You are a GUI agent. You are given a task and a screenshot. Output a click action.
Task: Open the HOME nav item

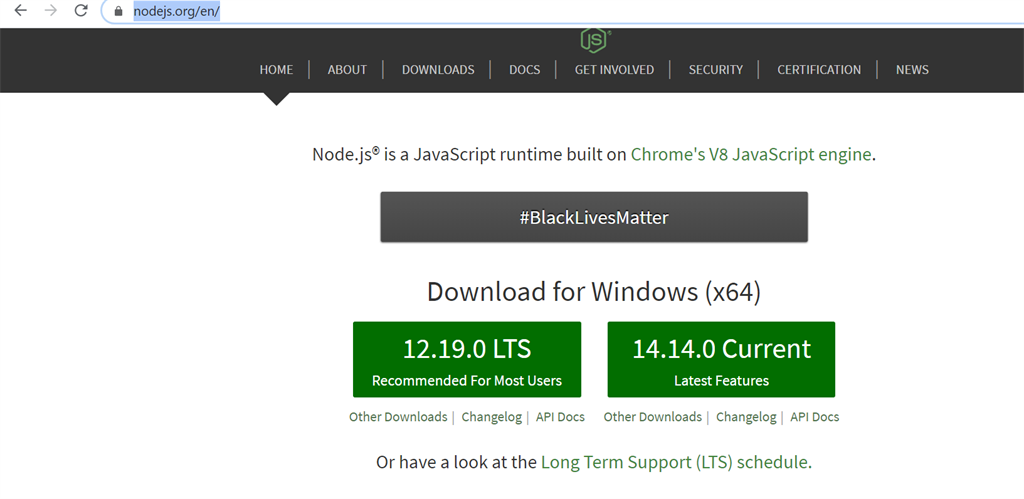[x=276, y=70]
